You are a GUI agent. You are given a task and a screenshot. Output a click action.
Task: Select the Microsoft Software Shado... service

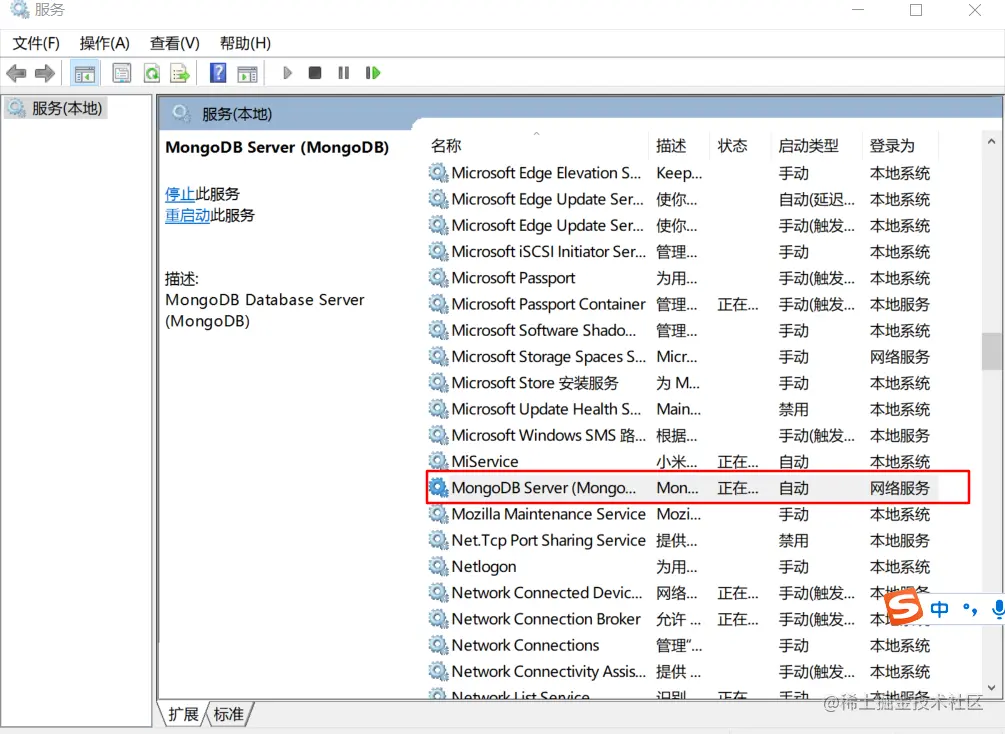click(x=544, y=330)
